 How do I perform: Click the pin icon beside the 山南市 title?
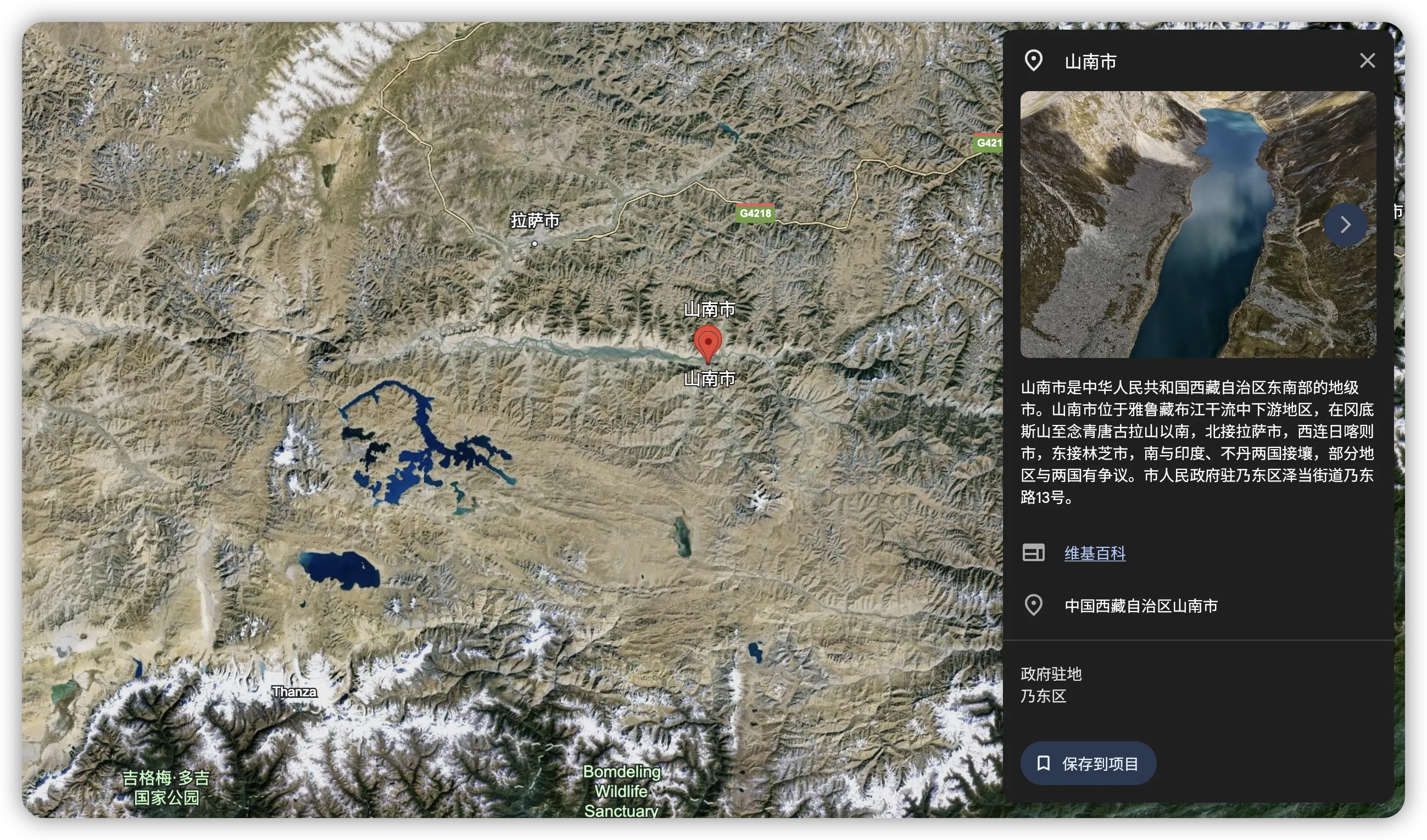point(1033,60)
